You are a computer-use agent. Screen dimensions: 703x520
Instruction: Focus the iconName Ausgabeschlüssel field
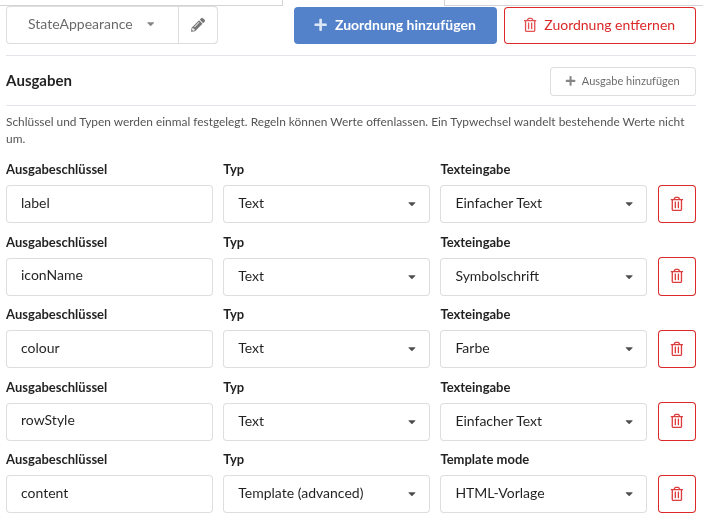[x=109, y=277]
